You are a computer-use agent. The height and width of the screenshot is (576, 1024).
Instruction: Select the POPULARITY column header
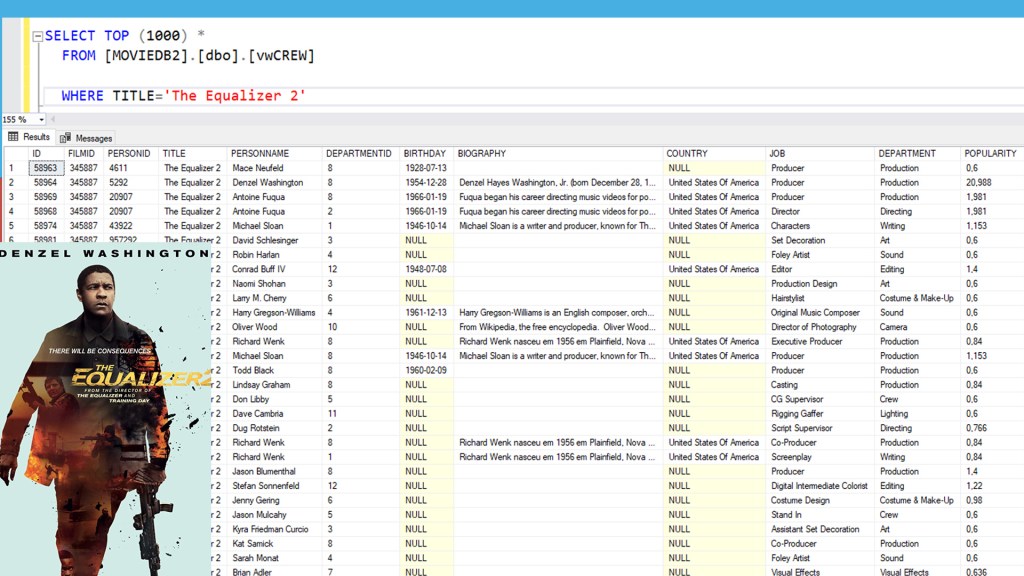click(x=989, y=154)
